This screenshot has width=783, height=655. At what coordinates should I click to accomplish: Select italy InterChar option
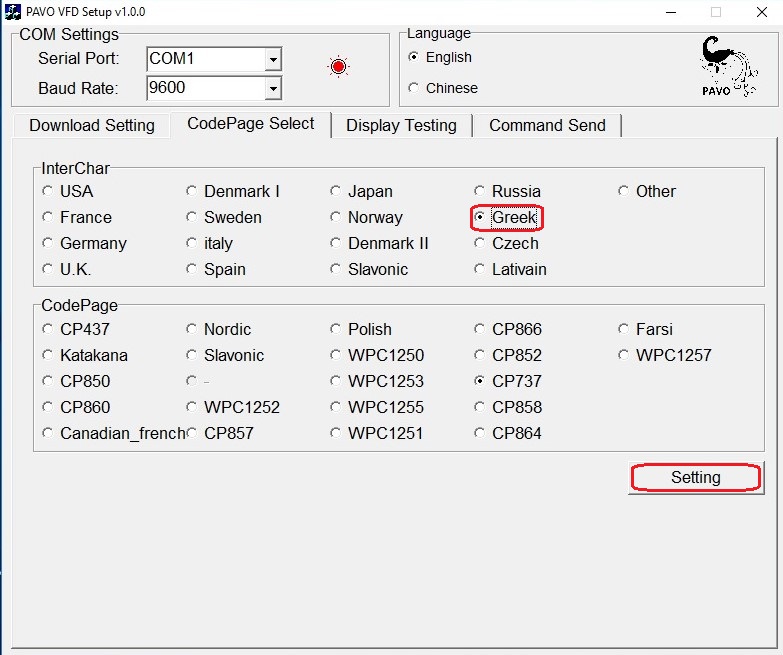[x=209, y=243]
